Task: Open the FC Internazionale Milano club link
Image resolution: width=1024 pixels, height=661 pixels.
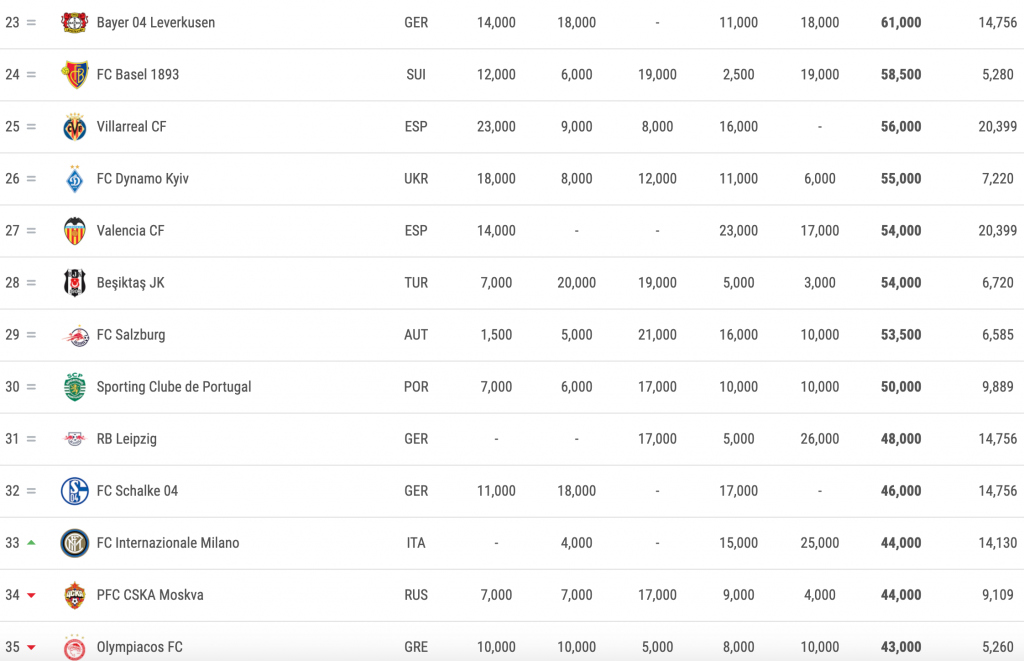Action: 168,543
